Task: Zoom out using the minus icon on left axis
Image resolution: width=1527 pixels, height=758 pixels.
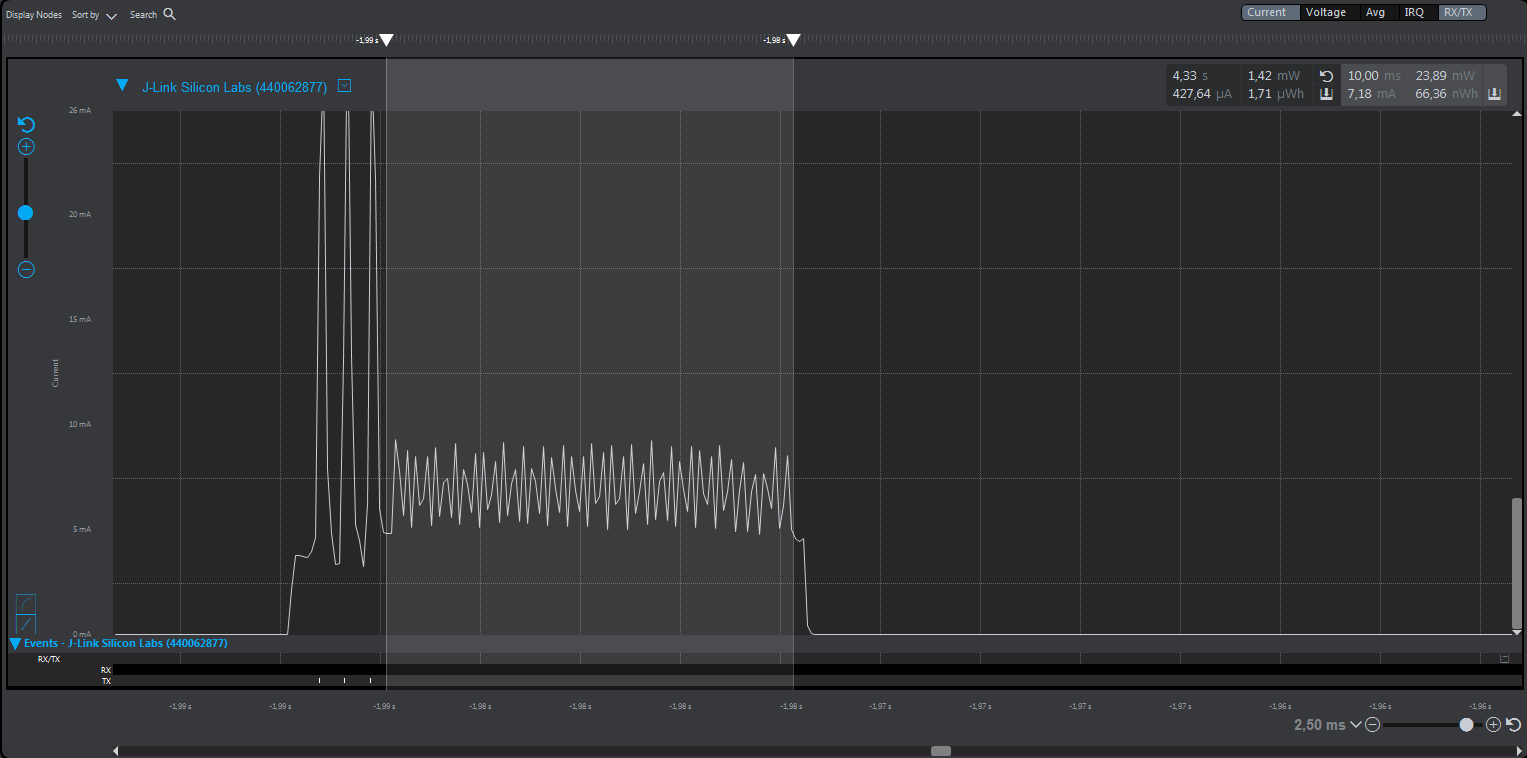Action: coord(25,269)
